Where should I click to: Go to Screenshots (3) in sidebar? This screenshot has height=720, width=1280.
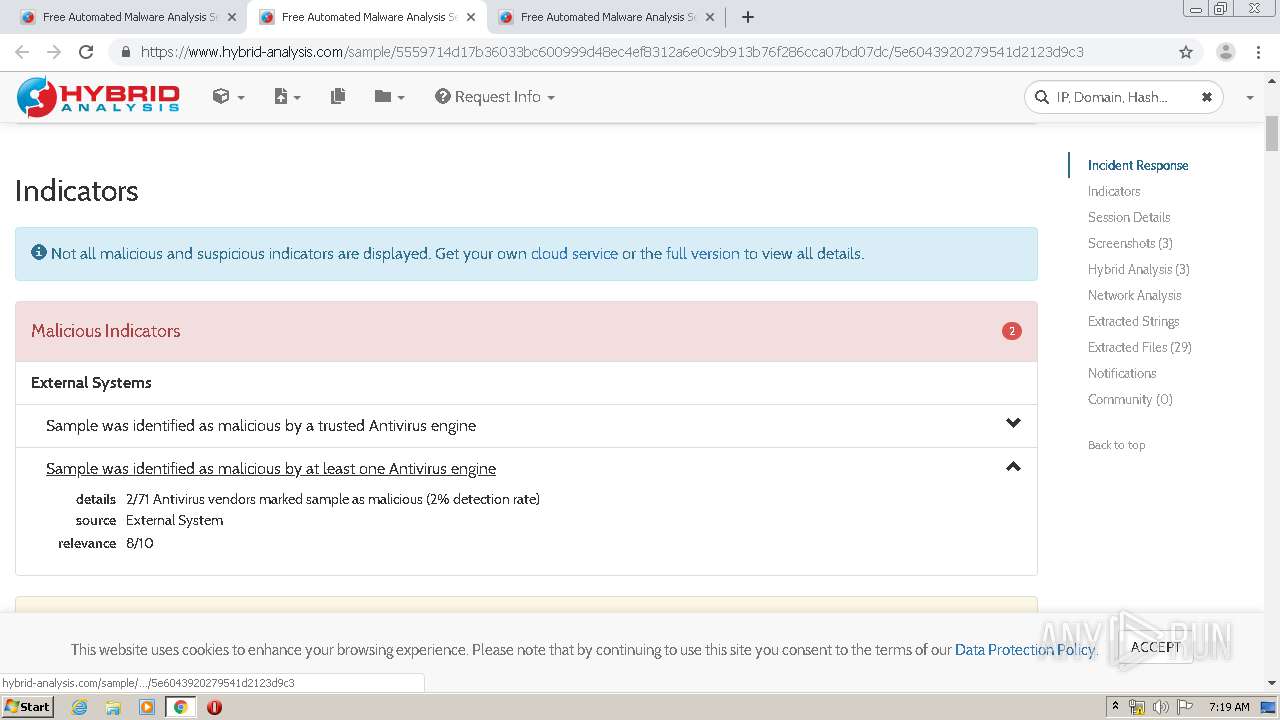pos(1130,243)
